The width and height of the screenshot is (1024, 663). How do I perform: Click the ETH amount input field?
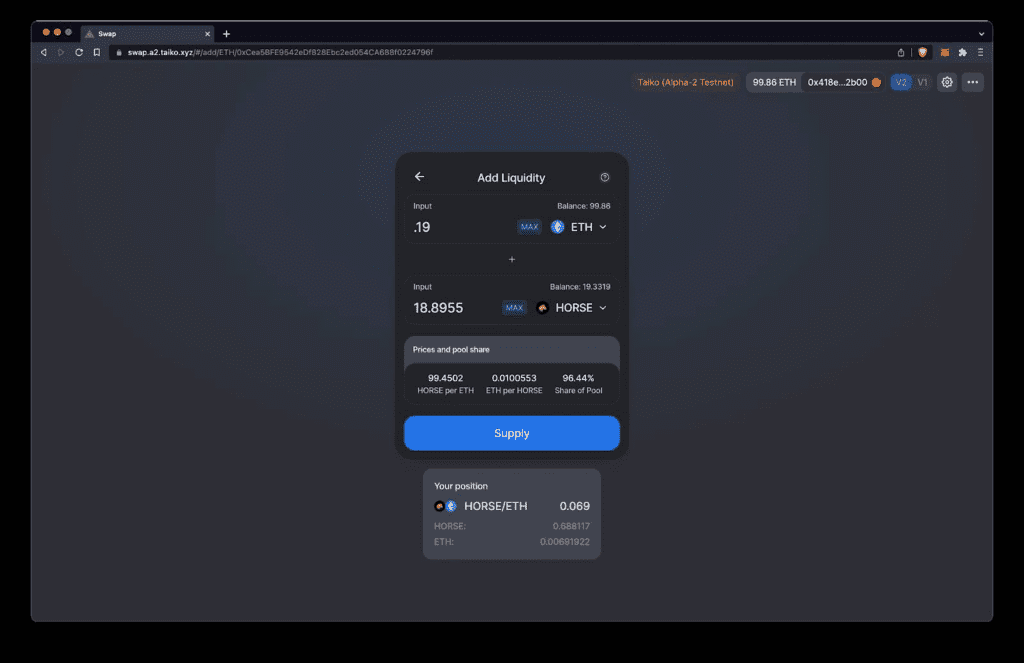pos(461,227)
